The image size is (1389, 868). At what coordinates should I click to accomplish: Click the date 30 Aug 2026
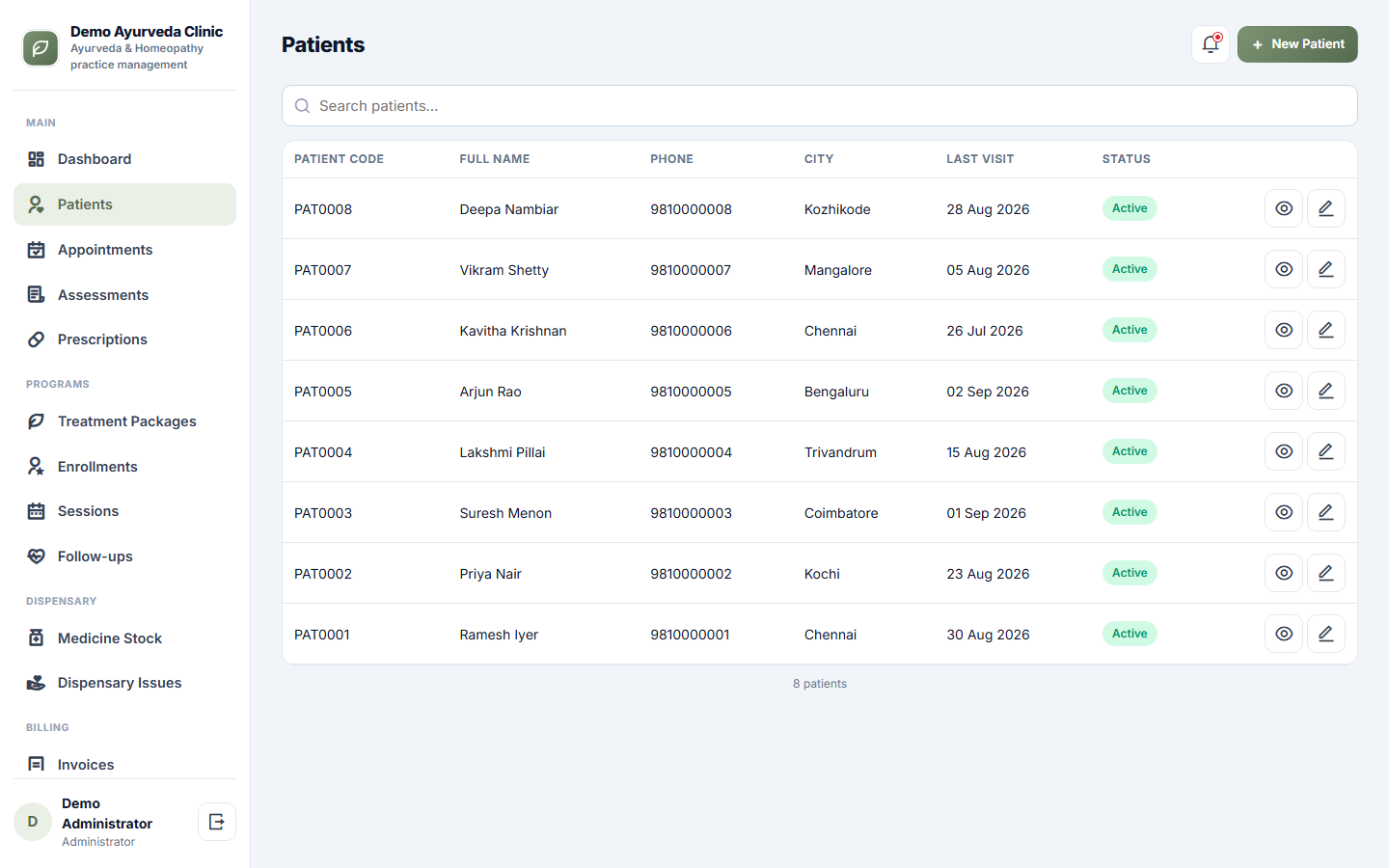[x=988, y=635]
